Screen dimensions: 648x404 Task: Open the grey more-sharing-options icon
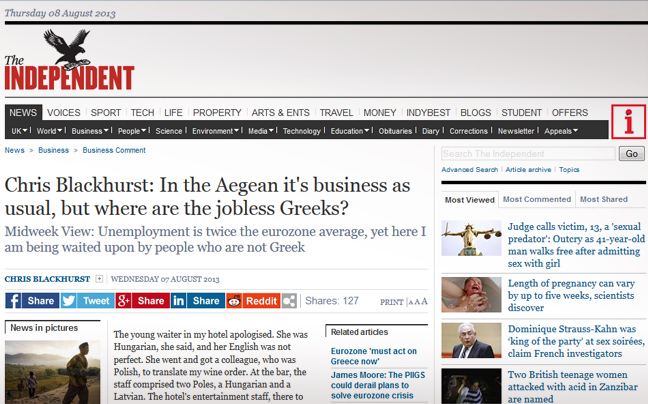[x=289, y=301]
